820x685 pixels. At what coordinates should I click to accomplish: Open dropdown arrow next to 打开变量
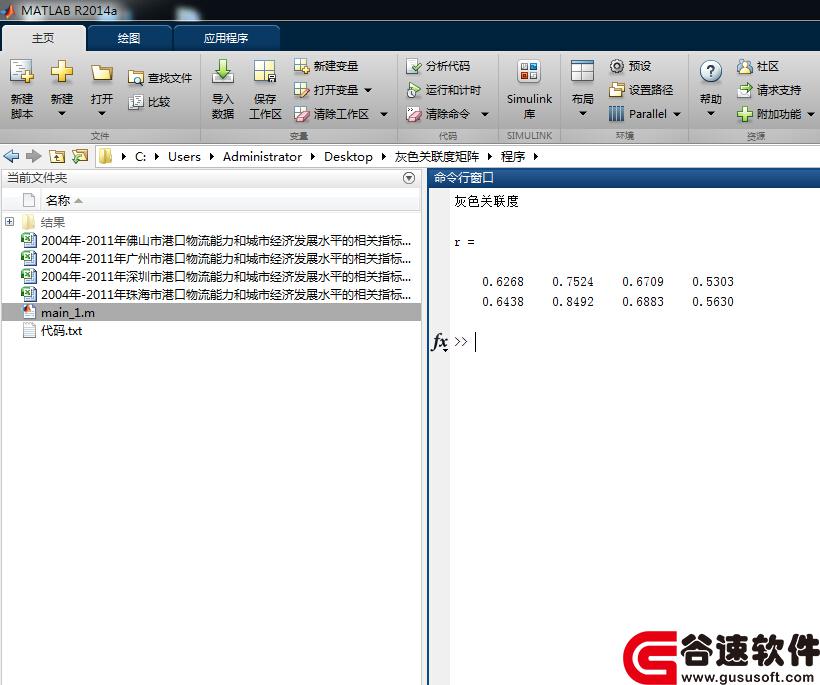coord(368,90)
